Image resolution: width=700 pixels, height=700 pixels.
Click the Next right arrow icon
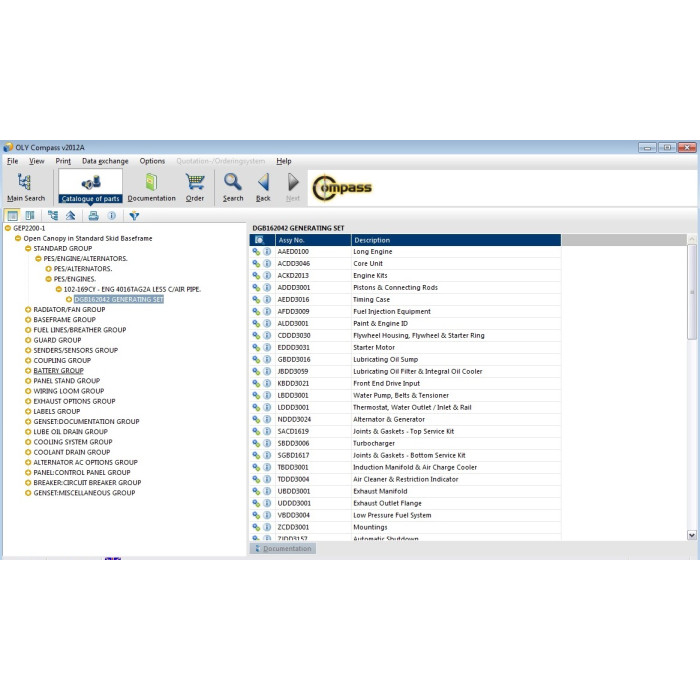(293, 188)
